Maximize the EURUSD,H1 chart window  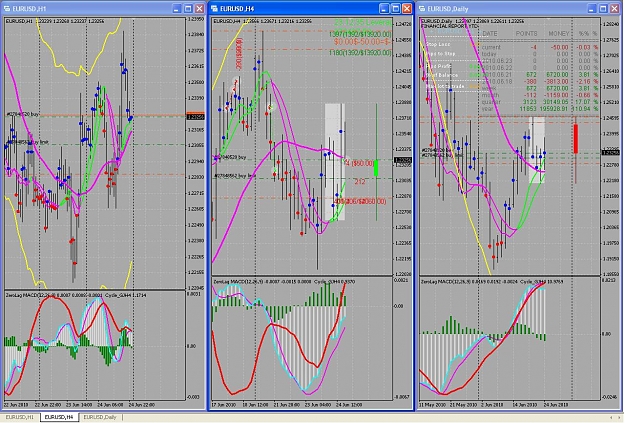click(x=188, y=8)
